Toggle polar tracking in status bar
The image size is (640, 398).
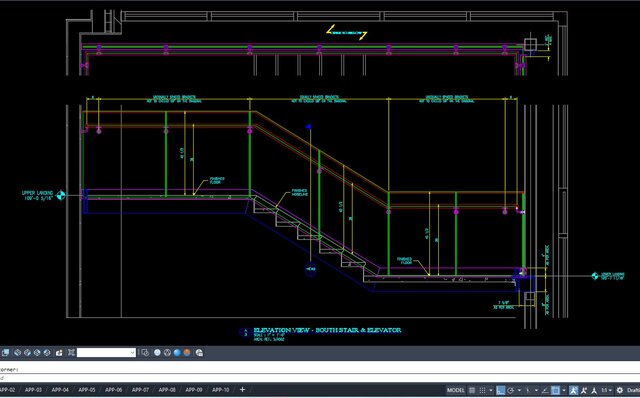[x=510, y=390]
